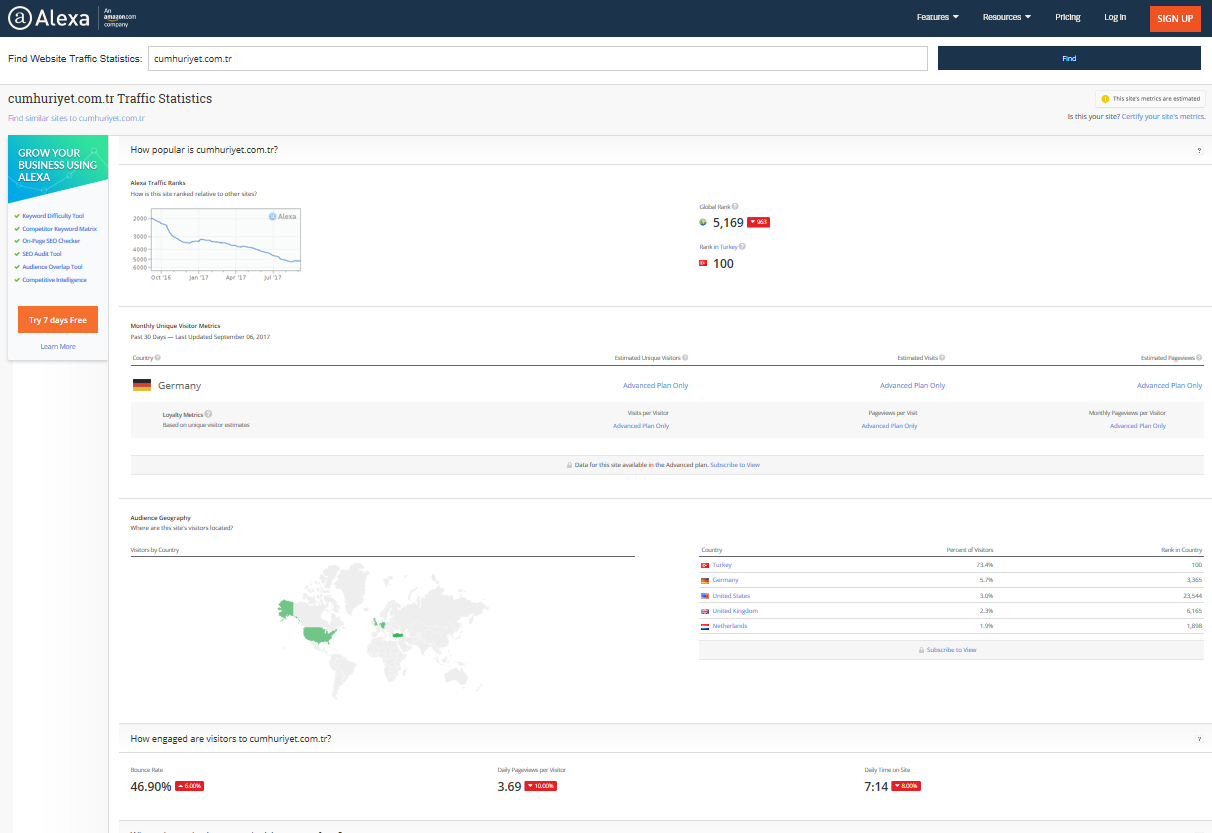Screen dimensions: 1212x833
Task: Click Subscribe to View in the Advanced plan notice
Action: [735, 465]
